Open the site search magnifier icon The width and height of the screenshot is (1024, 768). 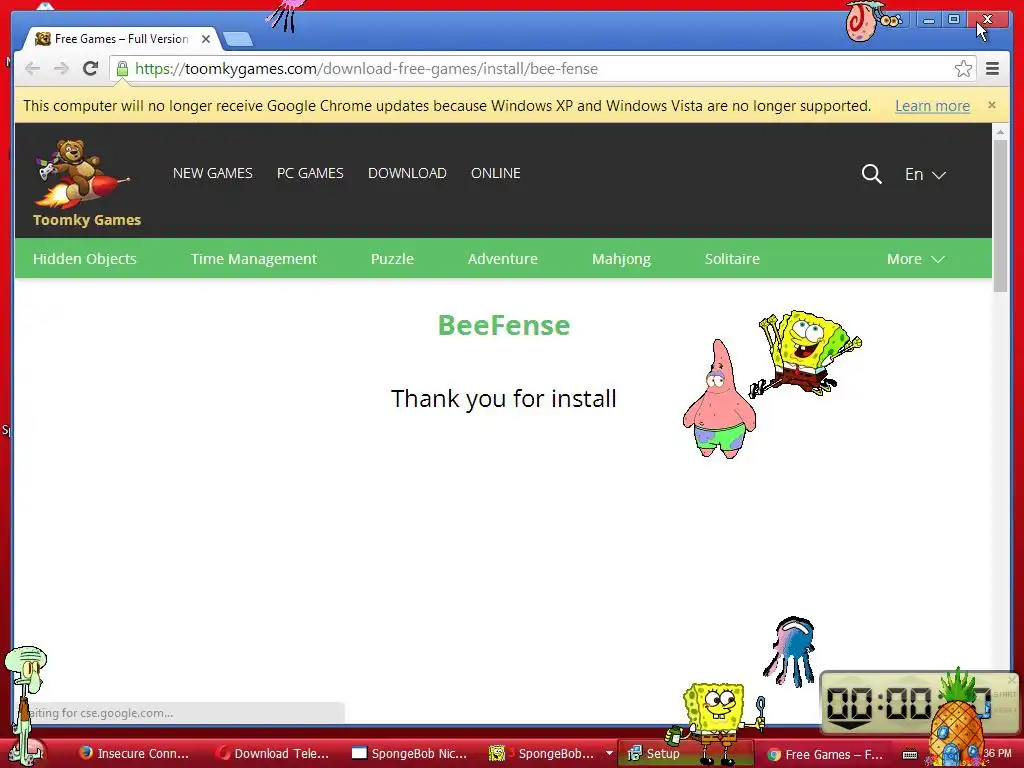871,174
